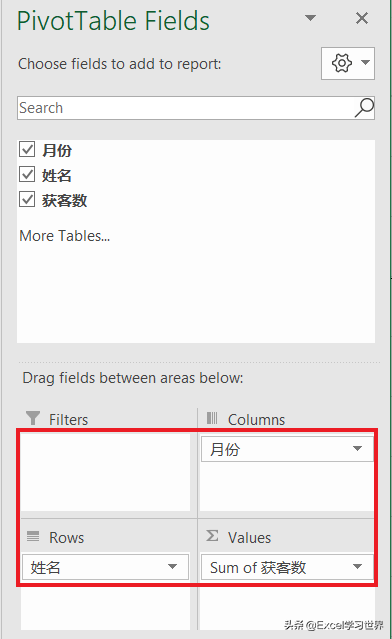The width and height of the screenshot is (392, 639).
Task: Open the task pane options arrow
Action: point(311,18)
